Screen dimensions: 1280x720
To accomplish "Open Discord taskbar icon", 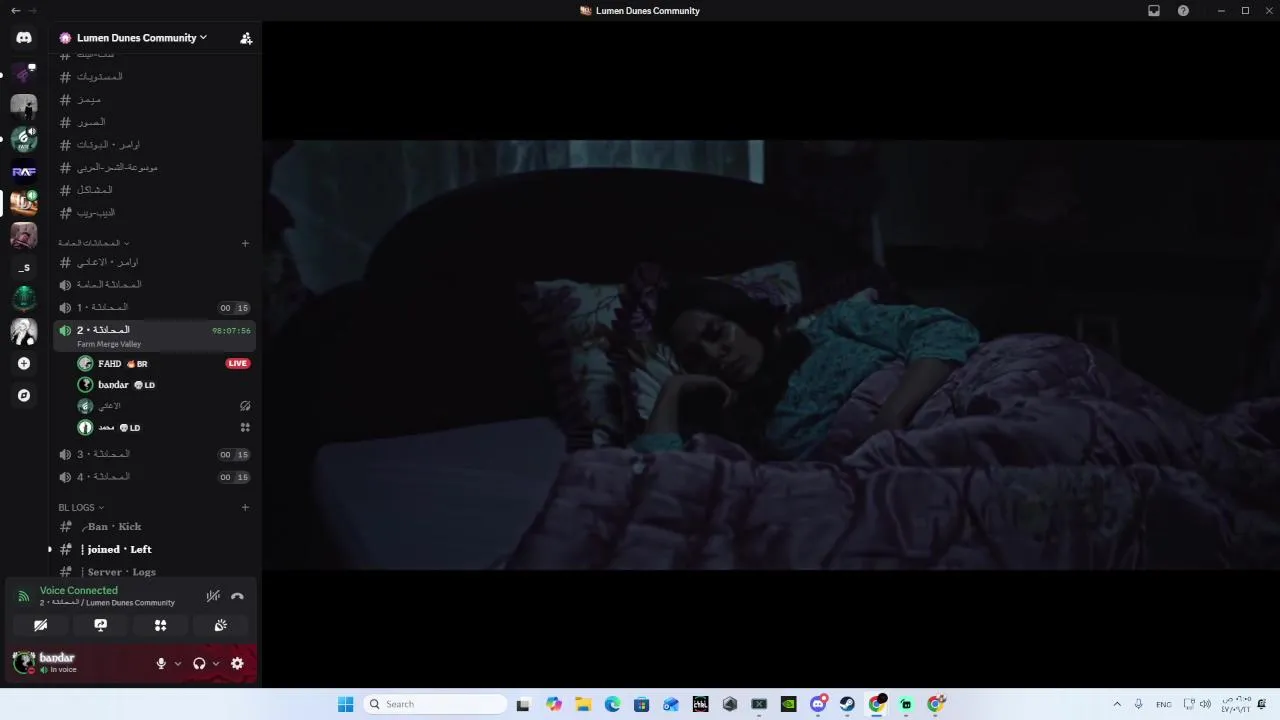I will 818,704.
